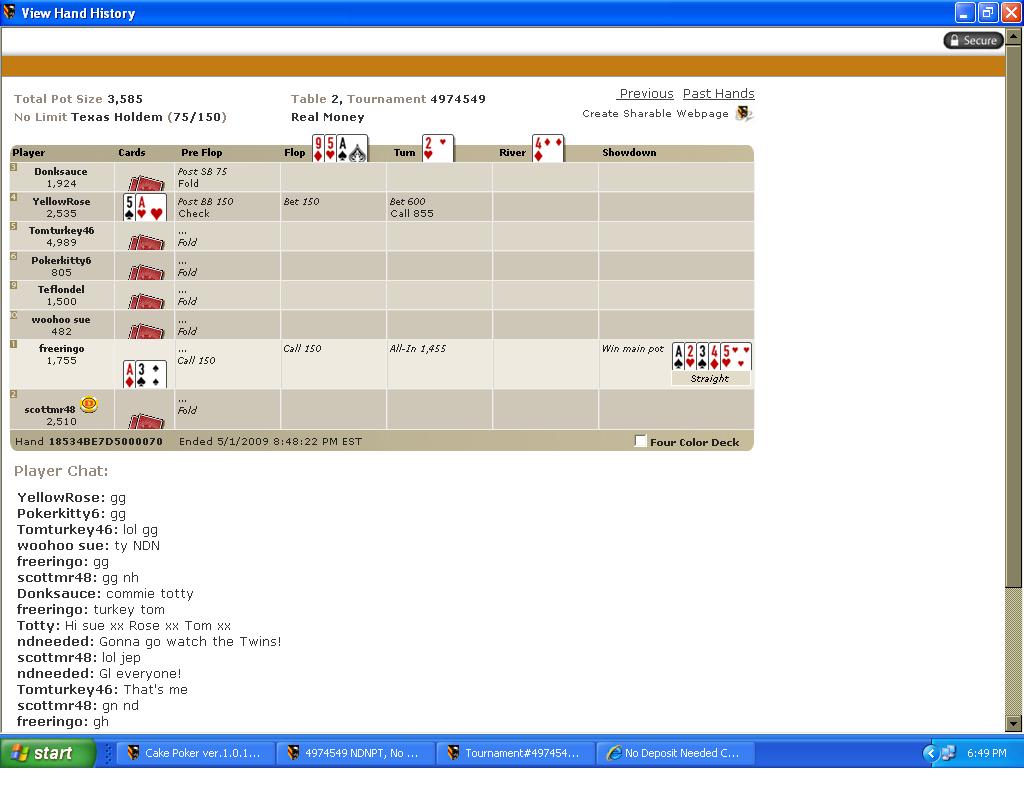Click the winning straight hand cards
The image size is (1024, 800).
pos(711,356)
